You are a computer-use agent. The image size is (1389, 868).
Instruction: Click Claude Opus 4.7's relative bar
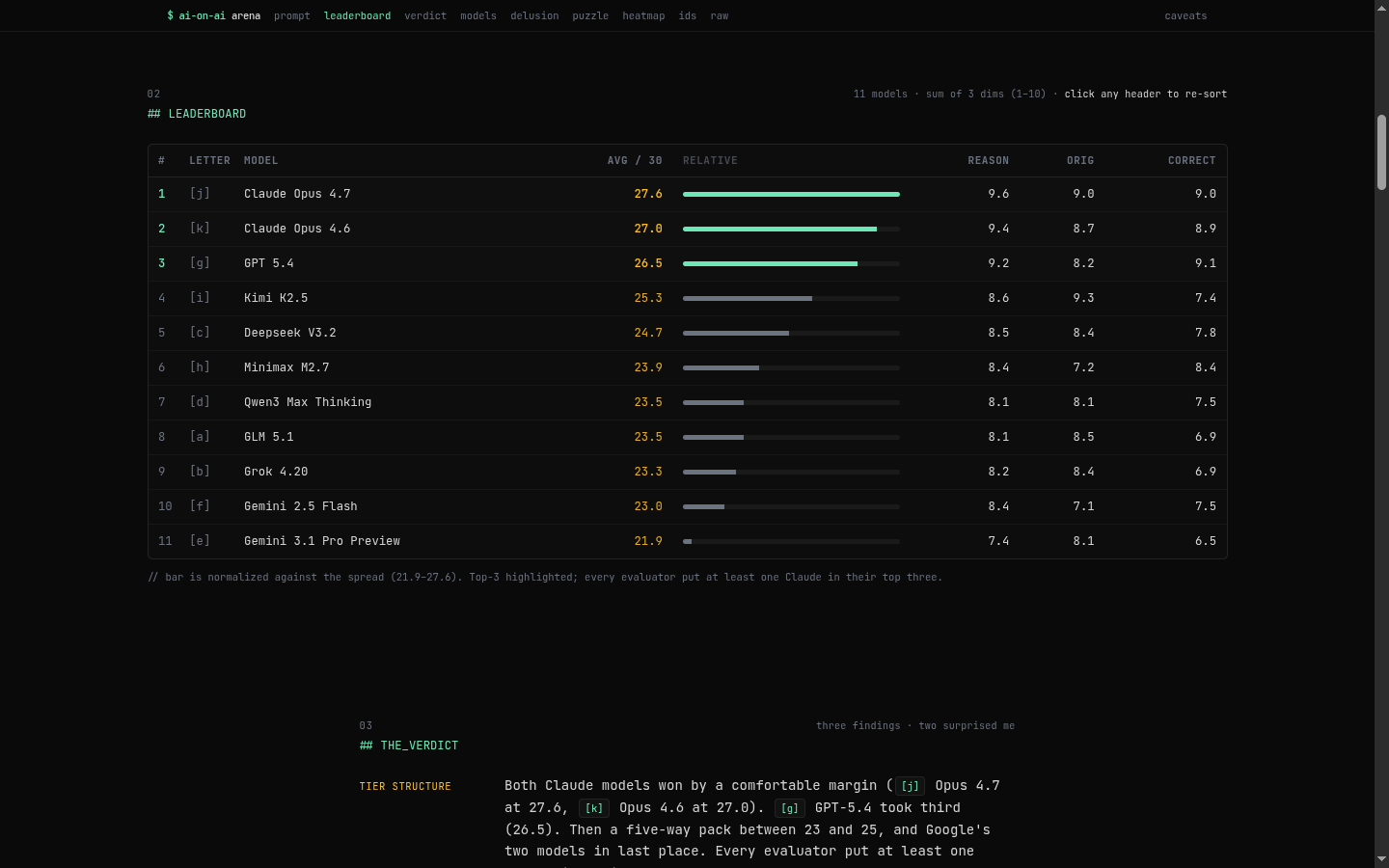791,194
